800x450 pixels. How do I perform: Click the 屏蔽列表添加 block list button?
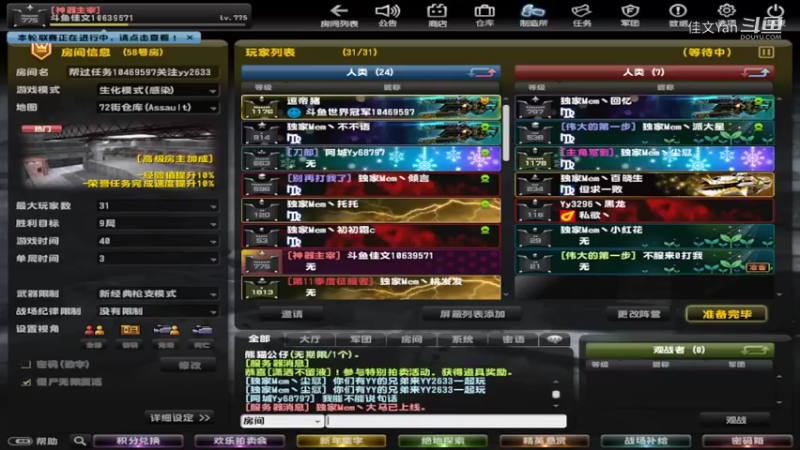(472, 314)
